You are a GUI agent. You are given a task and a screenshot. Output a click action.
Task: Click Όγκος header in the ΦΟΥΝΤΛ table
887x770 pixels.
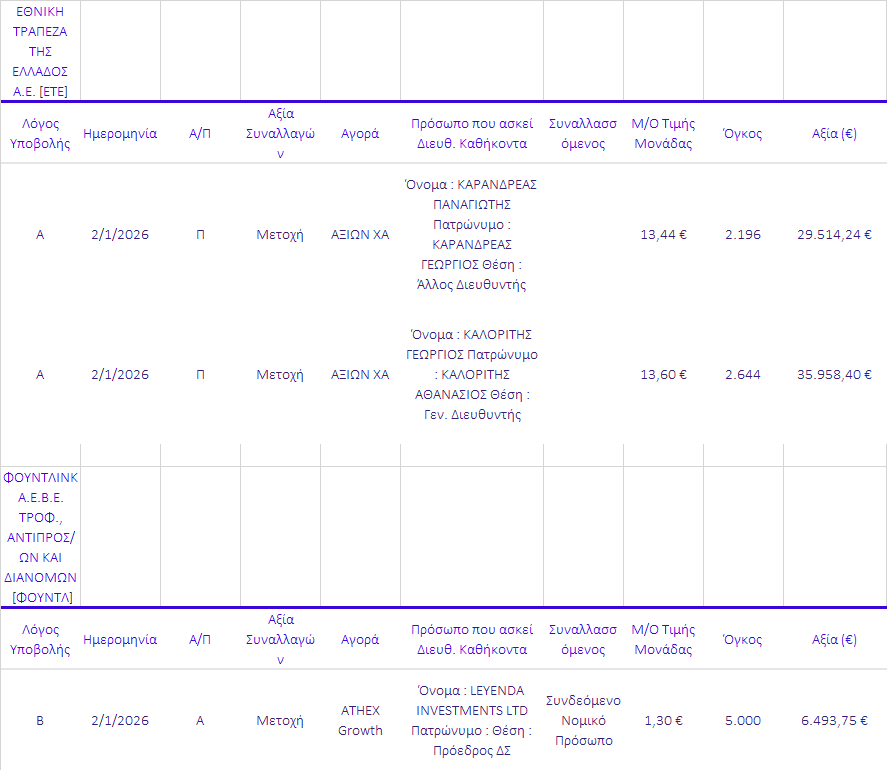click(x=743, y=639)
